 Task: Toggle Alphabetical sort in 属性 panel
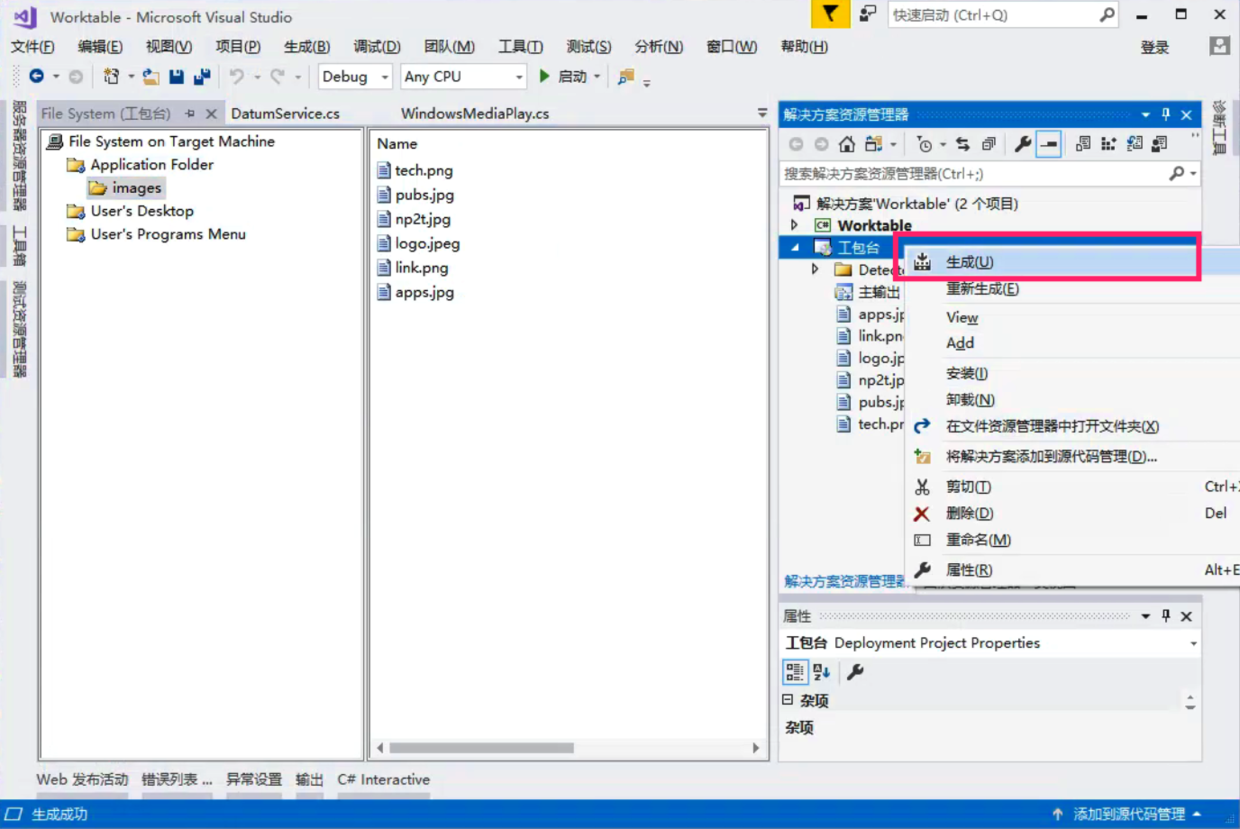tap(822, 672)
